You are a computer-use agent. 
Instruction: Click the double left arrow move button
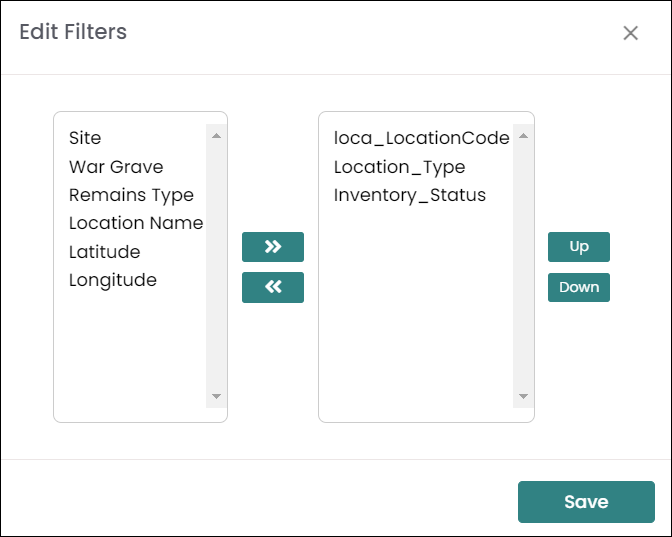tap(273, 287)
